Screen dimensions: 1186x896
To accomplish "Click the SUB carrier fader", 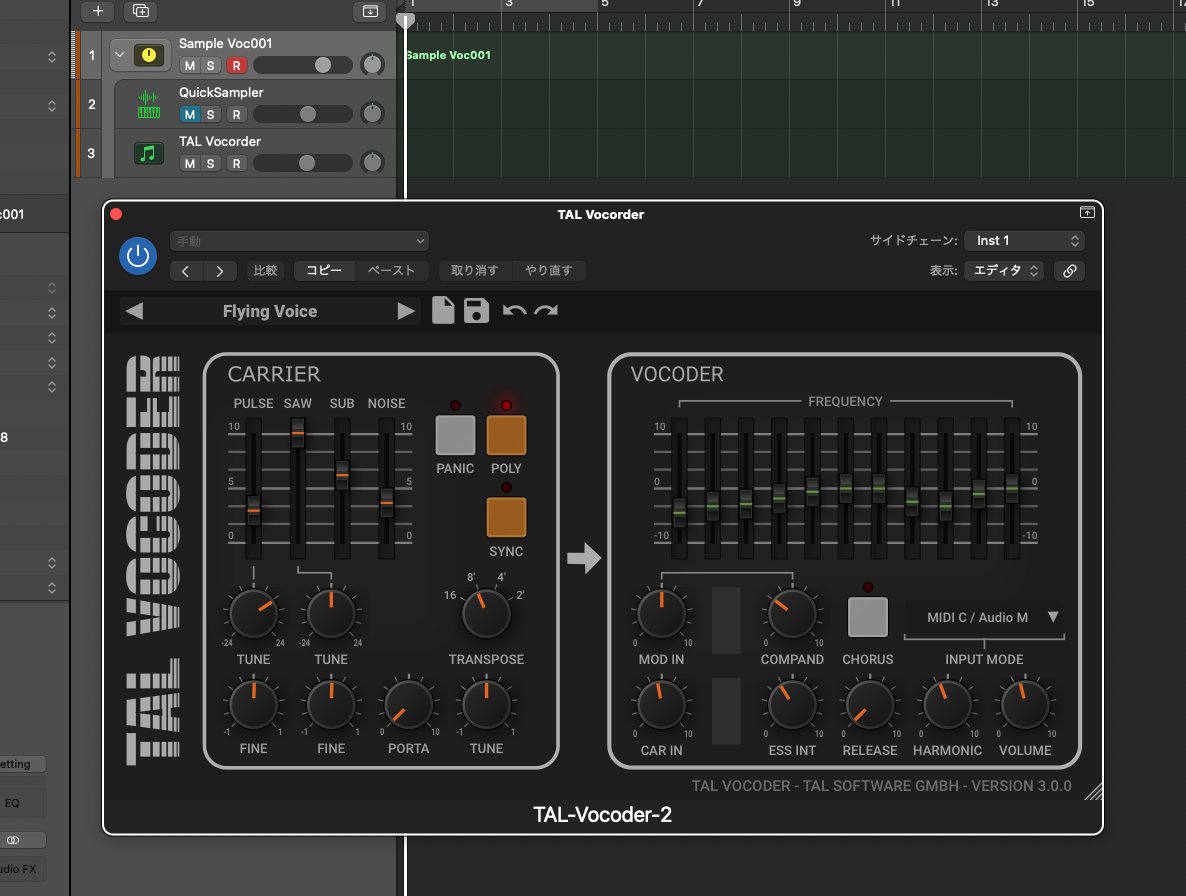I will click(x=342, y=475).
